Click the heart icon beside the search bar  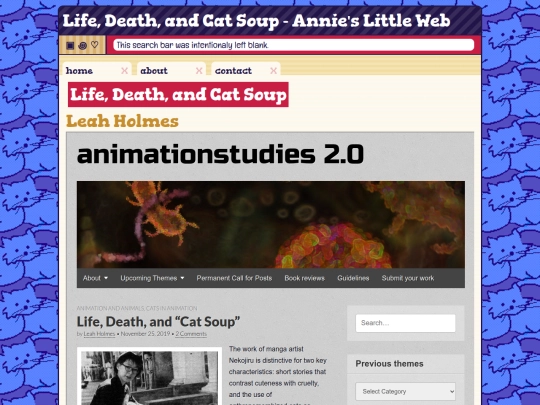coord(95,45)
